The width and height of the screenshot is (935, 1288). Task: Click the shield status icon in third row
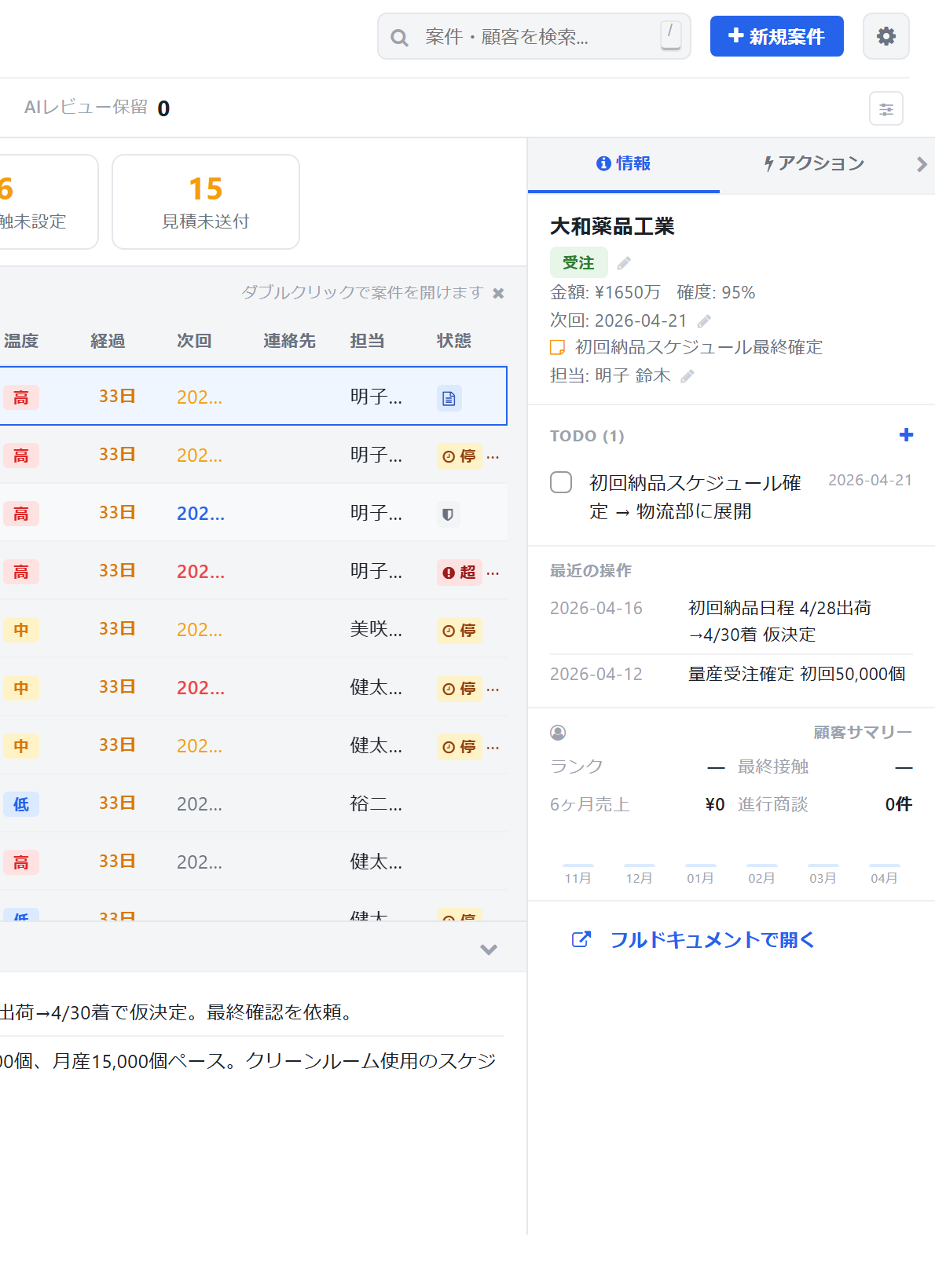pos(448,514)
